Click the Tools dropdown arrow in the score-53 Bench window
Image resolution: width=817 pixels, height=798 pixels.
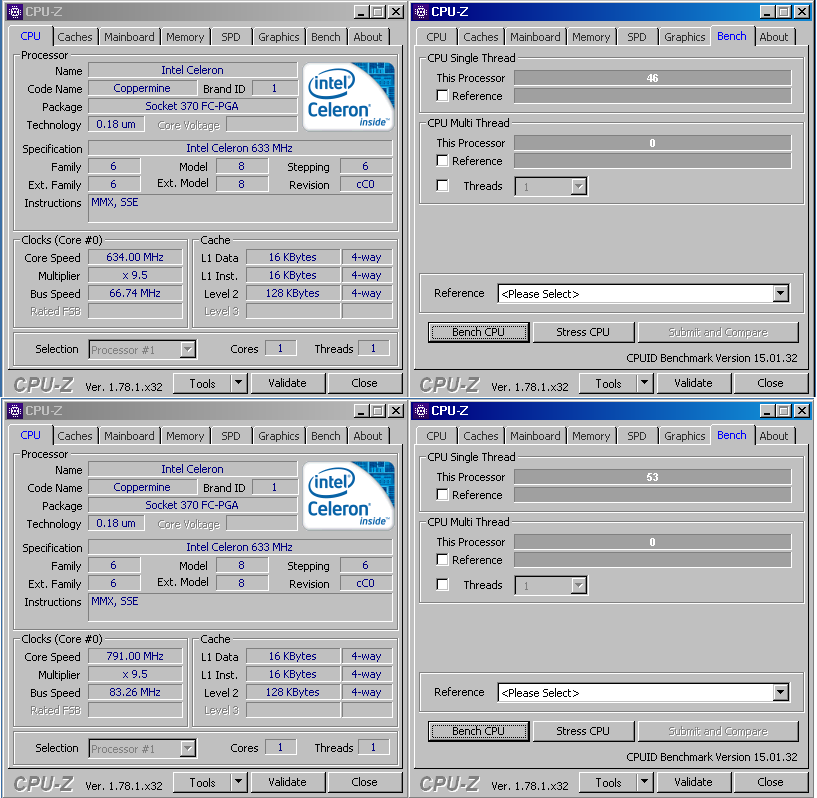645,782
